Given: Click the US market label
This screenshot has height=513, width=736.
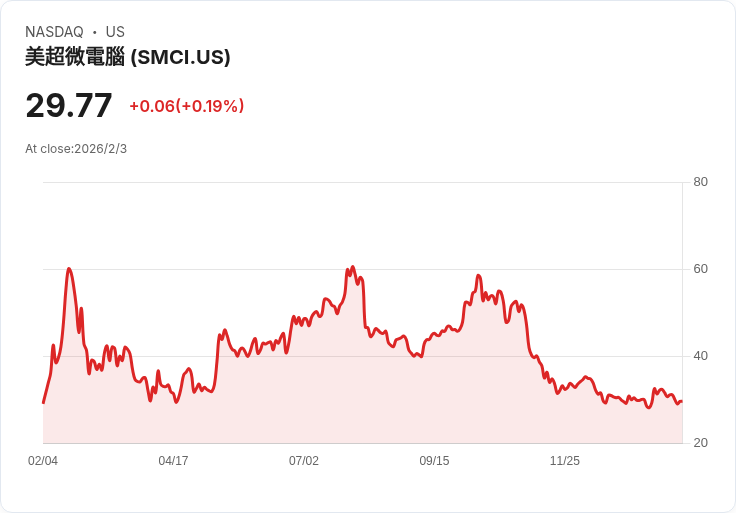Looking at the screenshot, I should pyautogui.click(x=115, y=32).
